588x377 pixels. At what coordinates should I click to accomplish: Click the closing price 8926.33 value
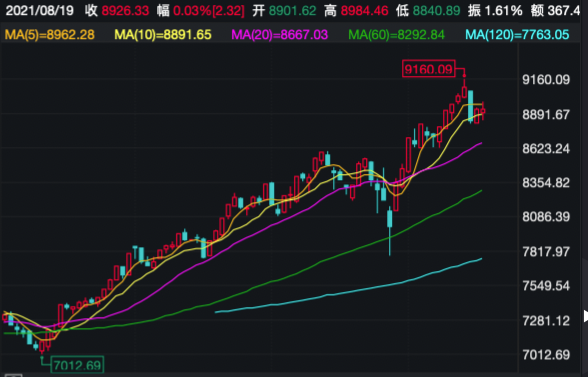pos(125,11)
